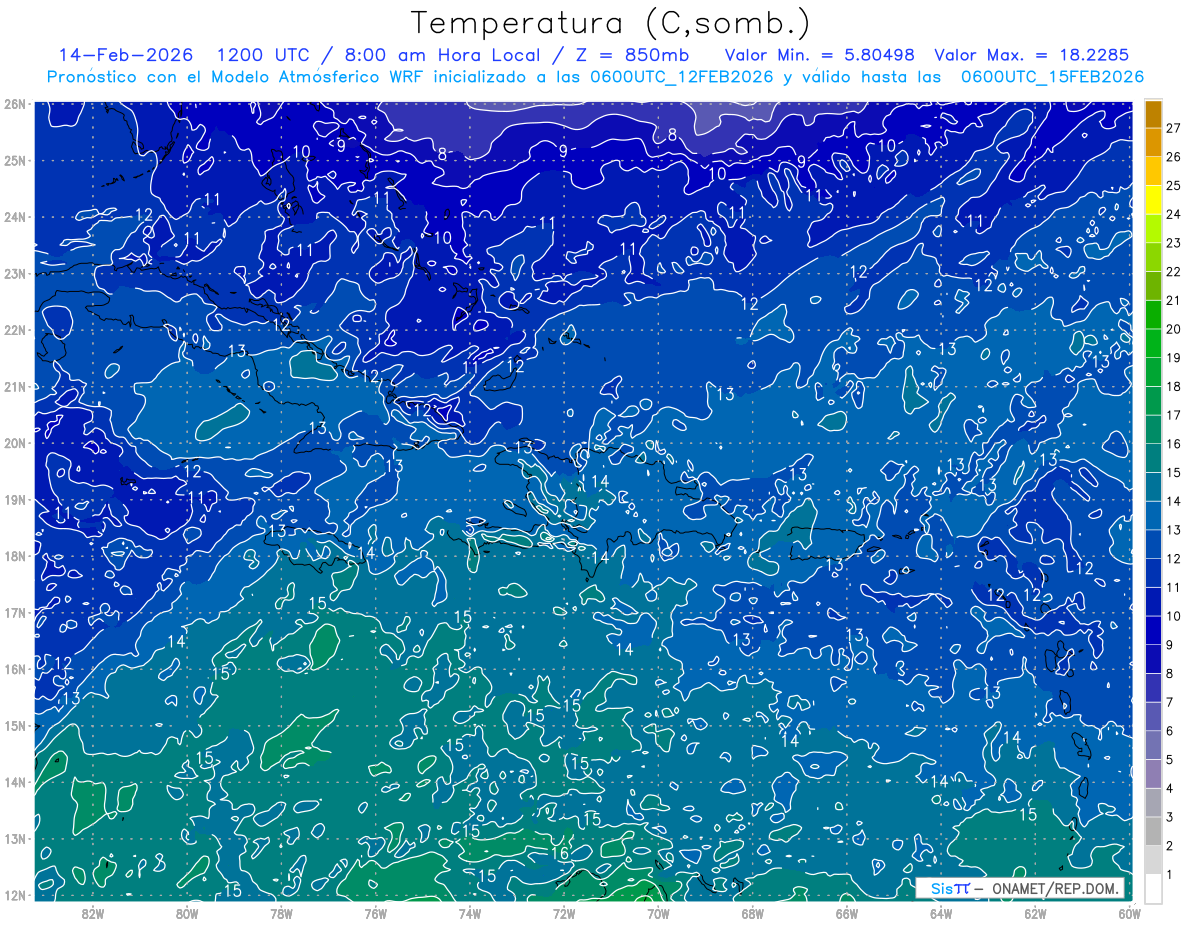The height and width of the screenshot is (927, 1200).
Task: Click the 66W longitude axis label
Action: click(x=847, y=912)
